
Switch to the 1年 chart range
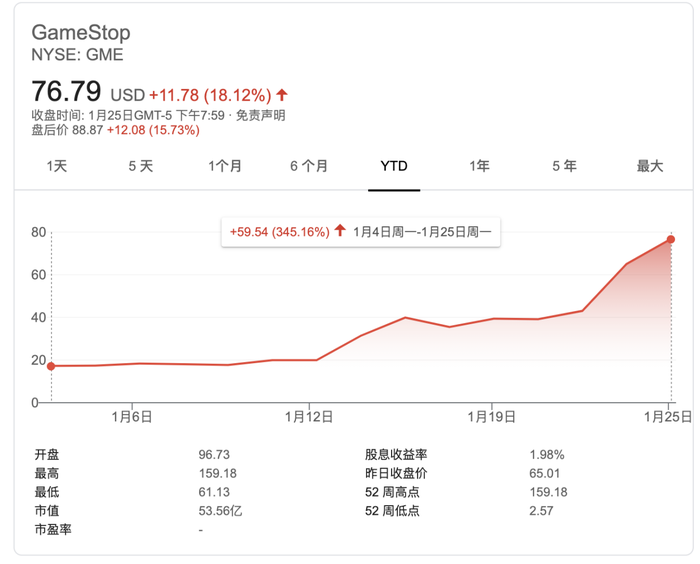(479, 166)
